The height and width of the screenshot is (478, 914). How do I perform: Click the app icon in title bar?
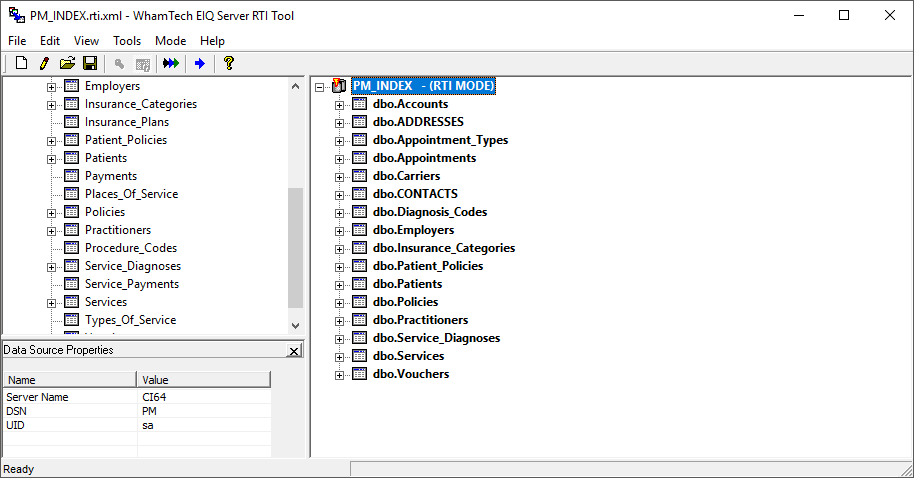coord(16,15)
